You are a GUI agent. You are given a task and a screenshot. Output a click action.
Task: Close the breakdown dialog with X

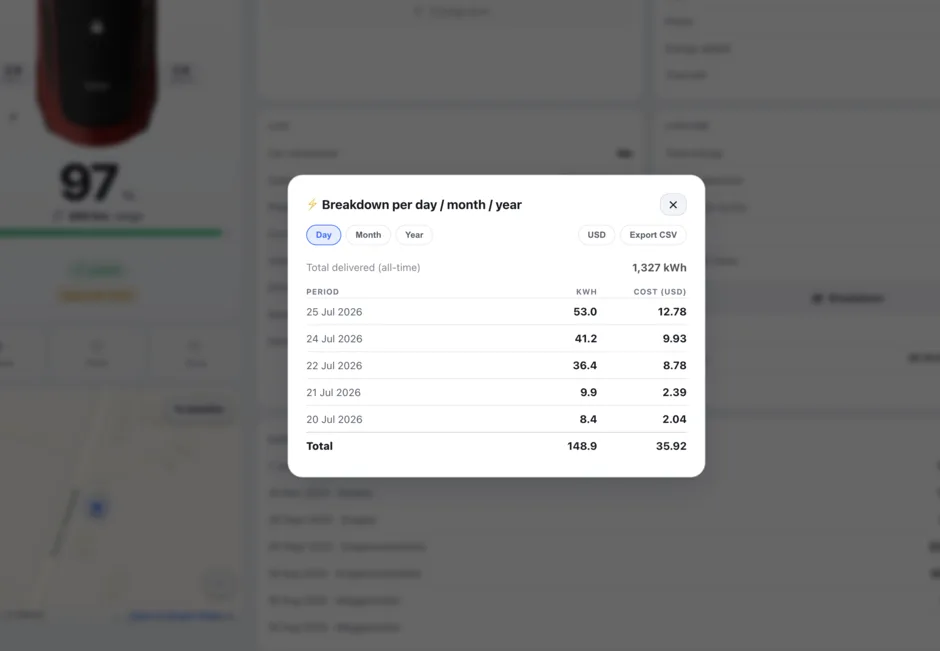point(673,205)
